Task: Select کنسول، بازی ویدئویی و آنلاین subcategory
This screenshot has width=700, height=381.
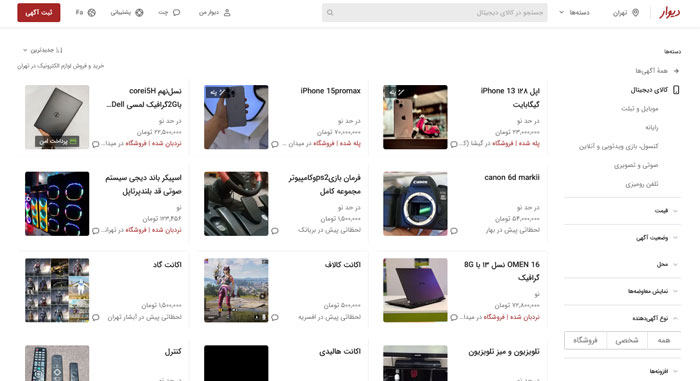Action: pos(618,146)
